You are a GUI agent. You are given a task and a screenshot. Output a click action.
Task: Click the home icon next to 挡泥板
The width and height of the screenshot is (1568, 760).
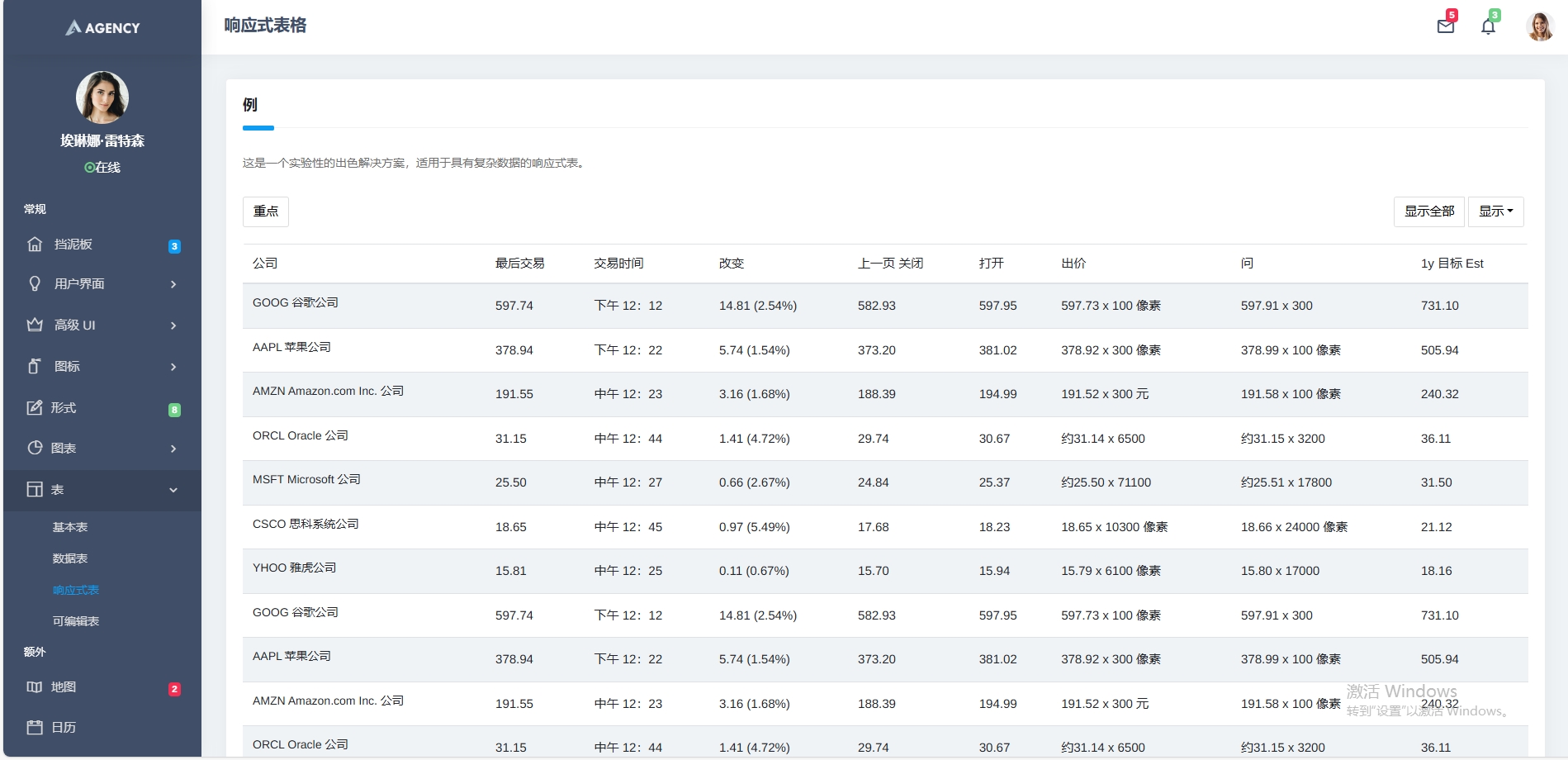[x=35, y=244]
